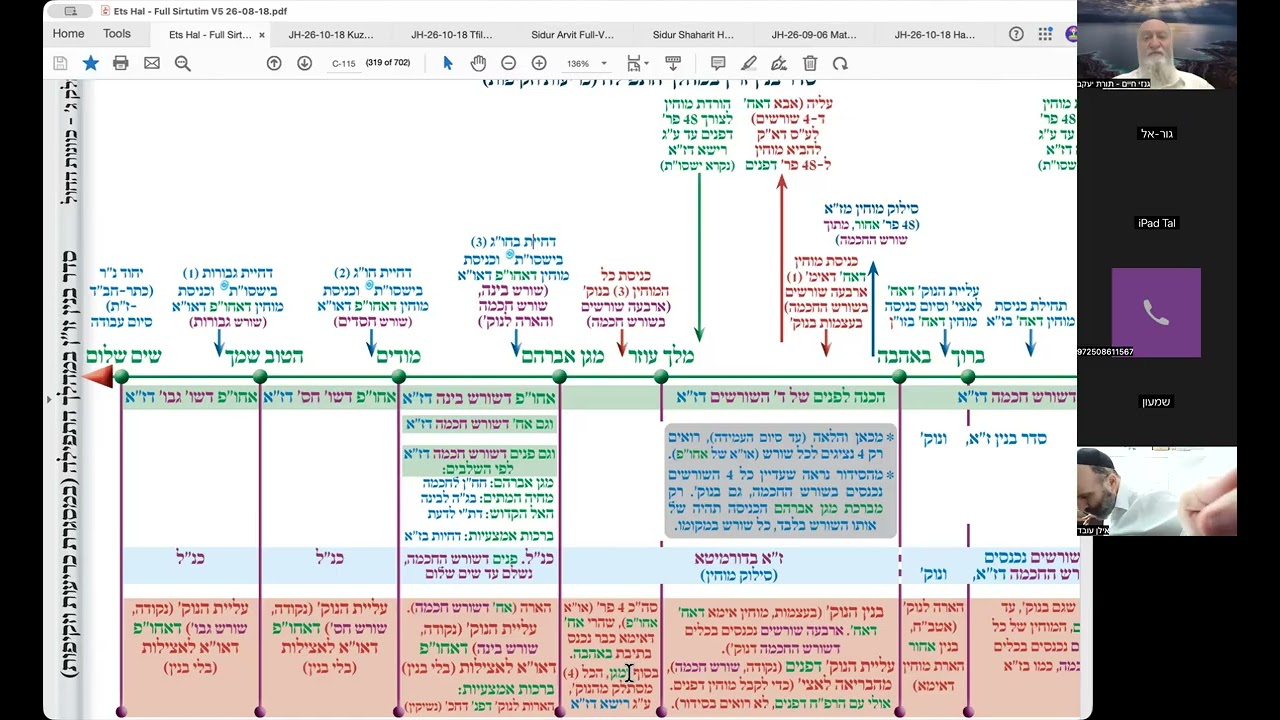Viewport: 1280px width, 720px height.
Task: Zoom in with the plus icon
Action: [x=539, y=63]
